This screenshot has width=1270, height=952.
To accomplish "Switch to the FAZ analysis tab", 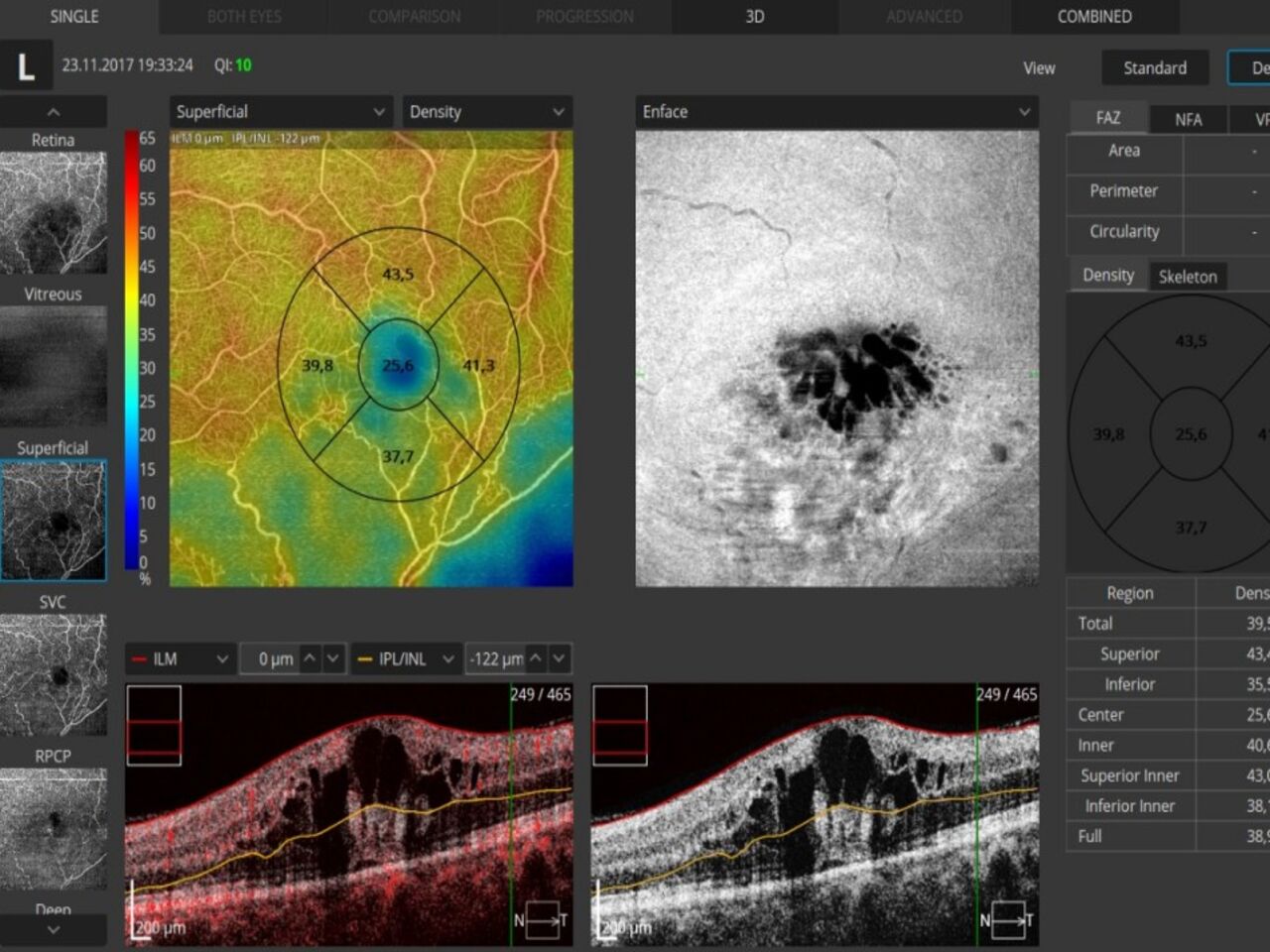I will [x=1108, y=118].
